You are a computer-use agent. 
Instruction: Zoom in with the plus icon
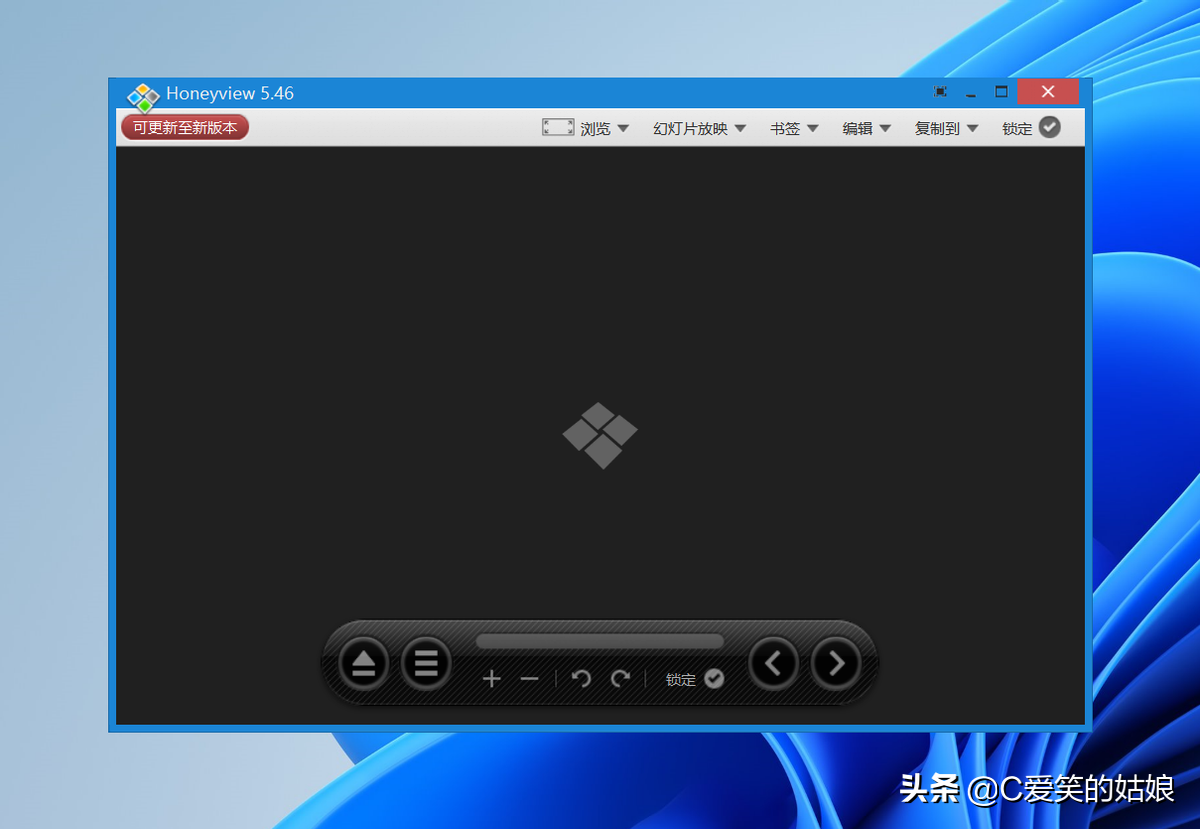click(491, 679)
